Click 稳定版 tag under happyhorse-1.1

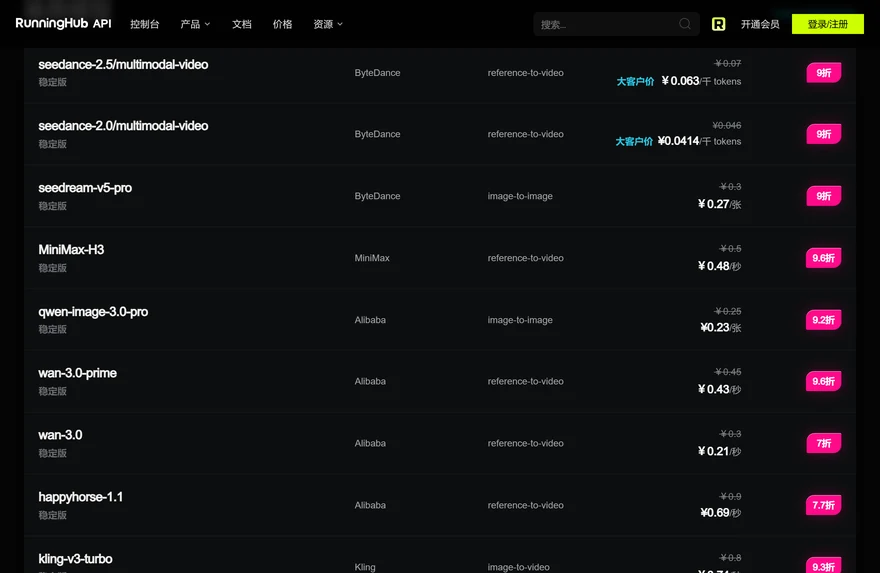[x=52, y=515]
